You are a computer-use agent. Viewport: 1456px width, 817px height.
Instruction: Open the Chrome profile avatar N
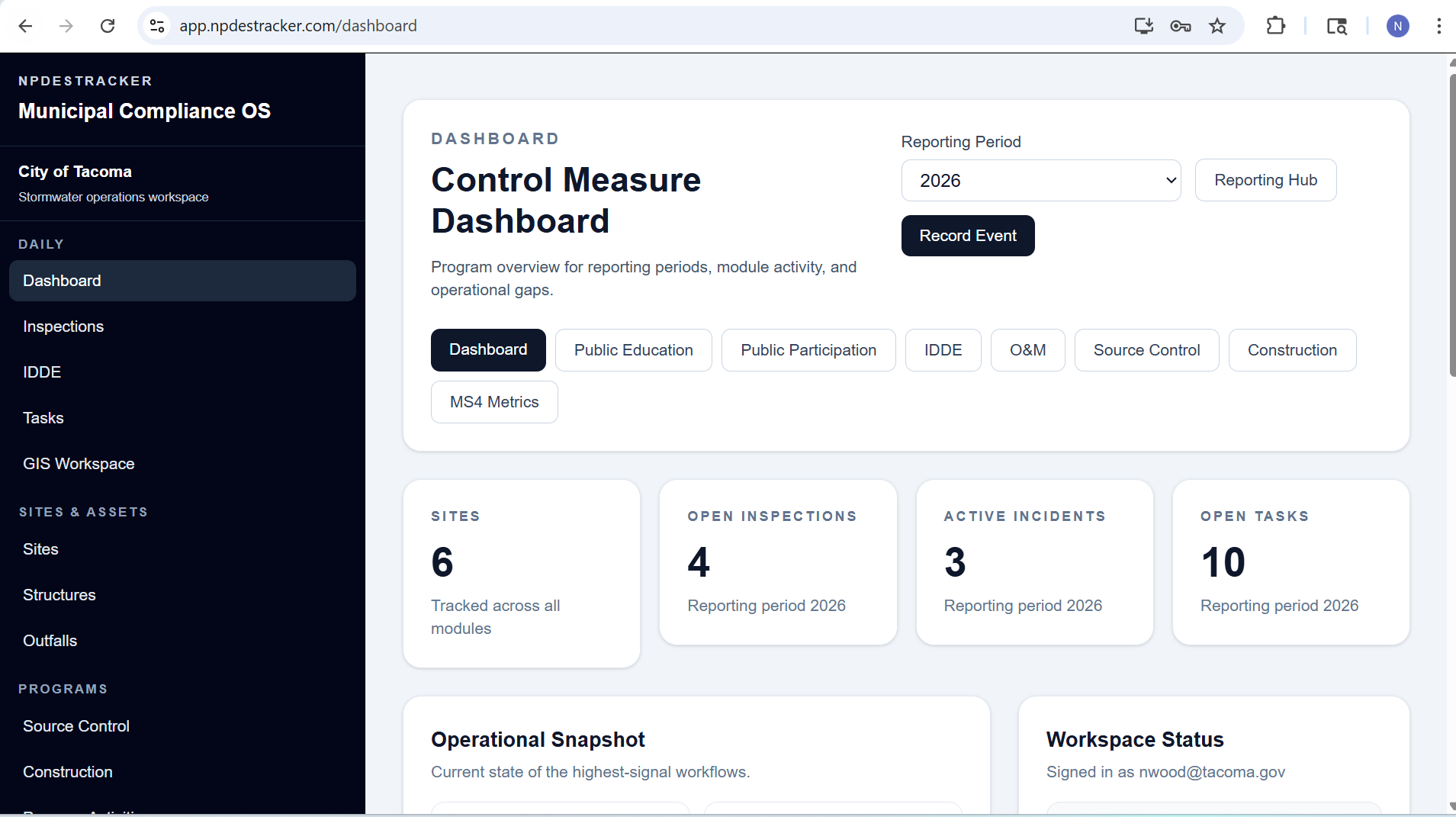(x=1398, y=25)
